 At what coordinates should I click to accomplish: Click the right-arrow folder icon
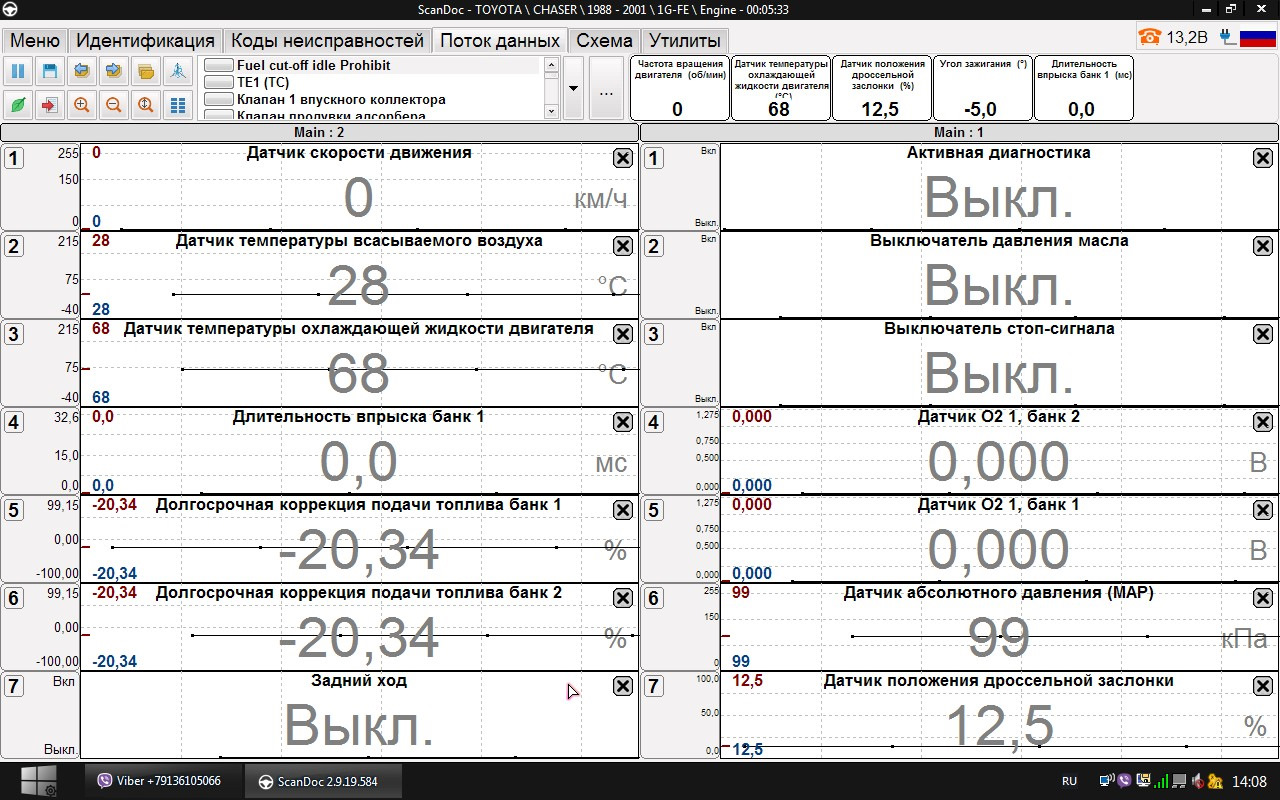pos(114,72)
